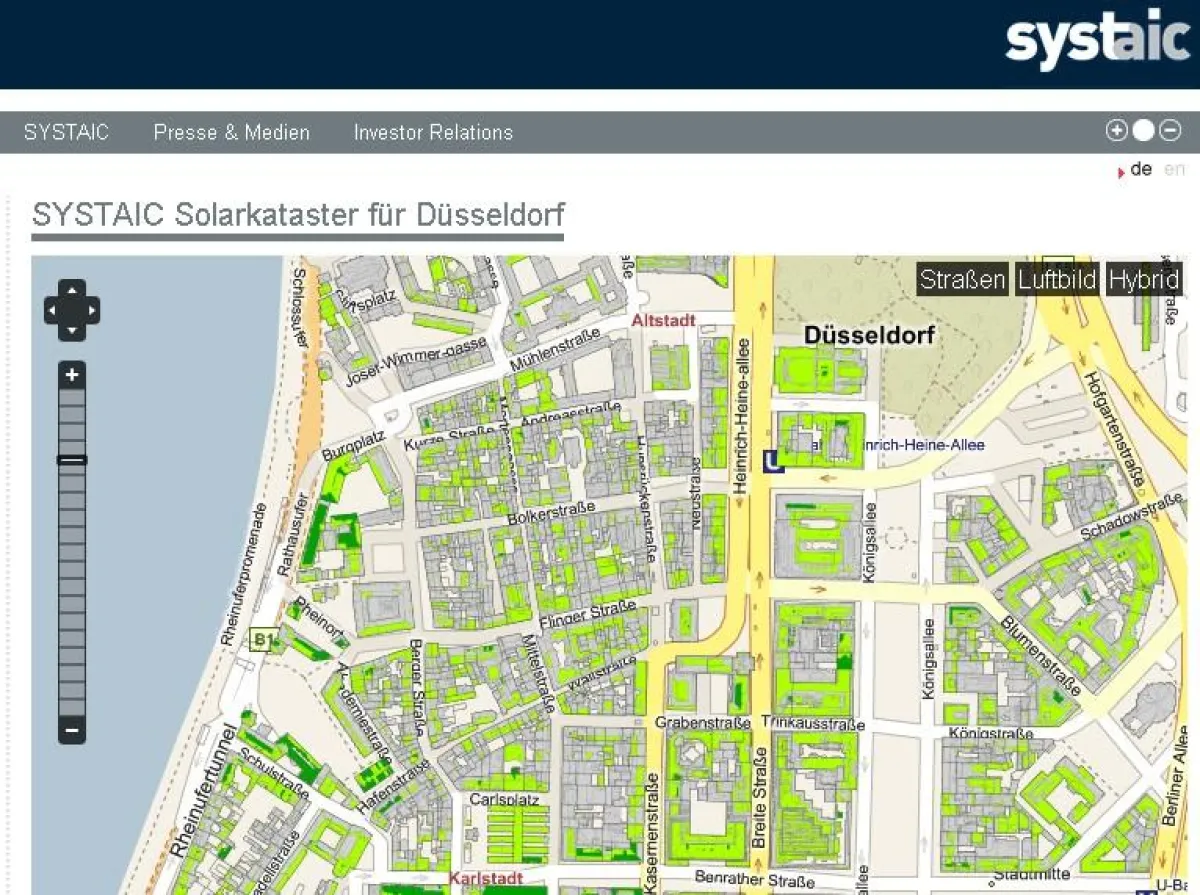Click the zoom slider handle
1200x895 pixels.
pos(72,459)
